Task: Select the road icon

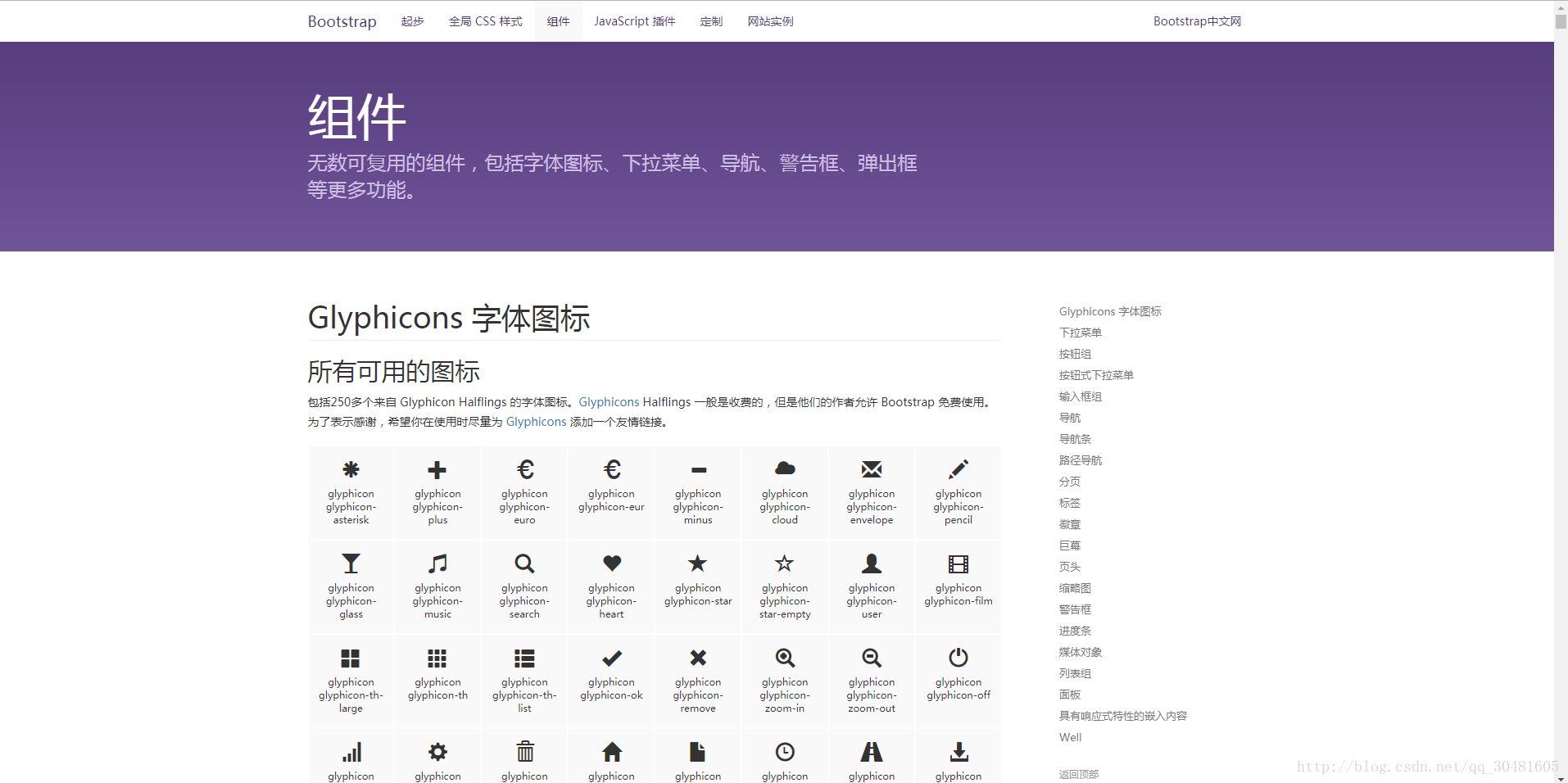Action: (x=872, y=752)
